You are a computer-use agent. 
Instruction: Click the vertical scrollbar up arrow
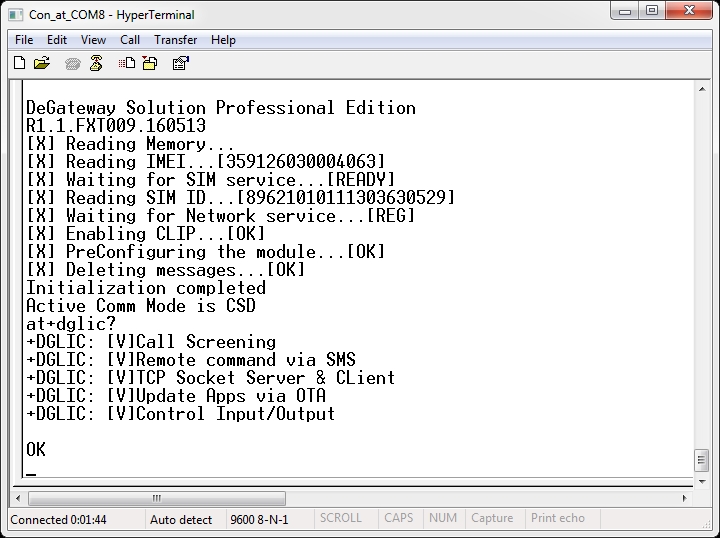click(702, 89)
